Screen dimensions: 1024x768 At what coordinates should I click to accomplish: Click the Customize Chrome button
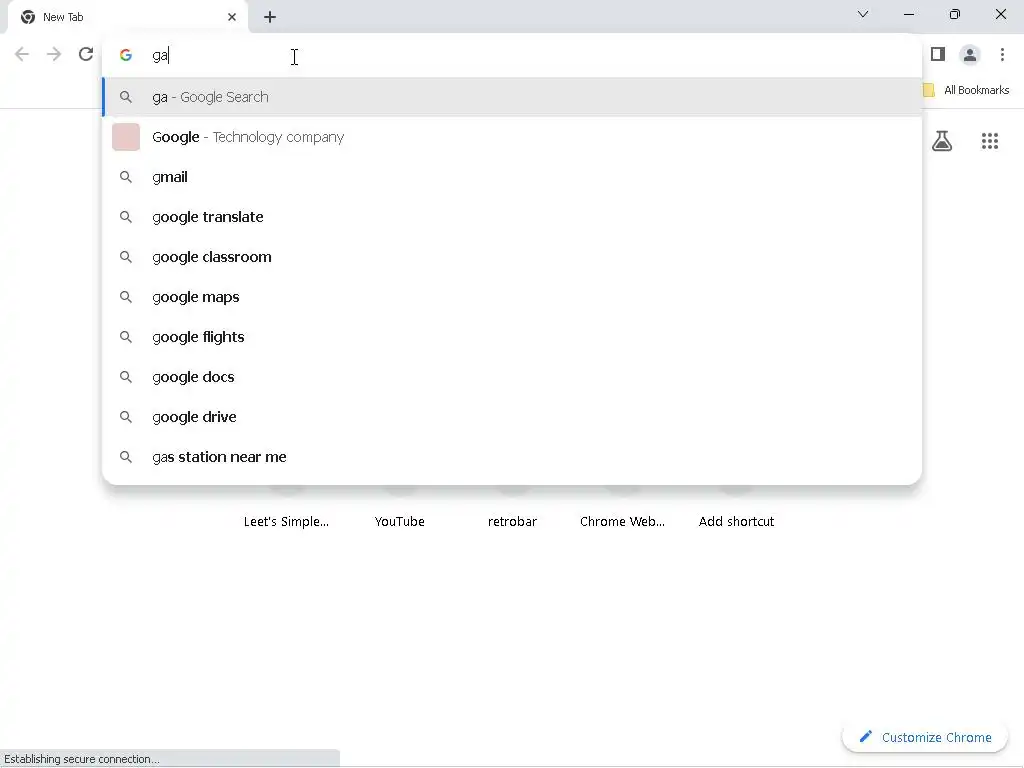pos(925,737)
